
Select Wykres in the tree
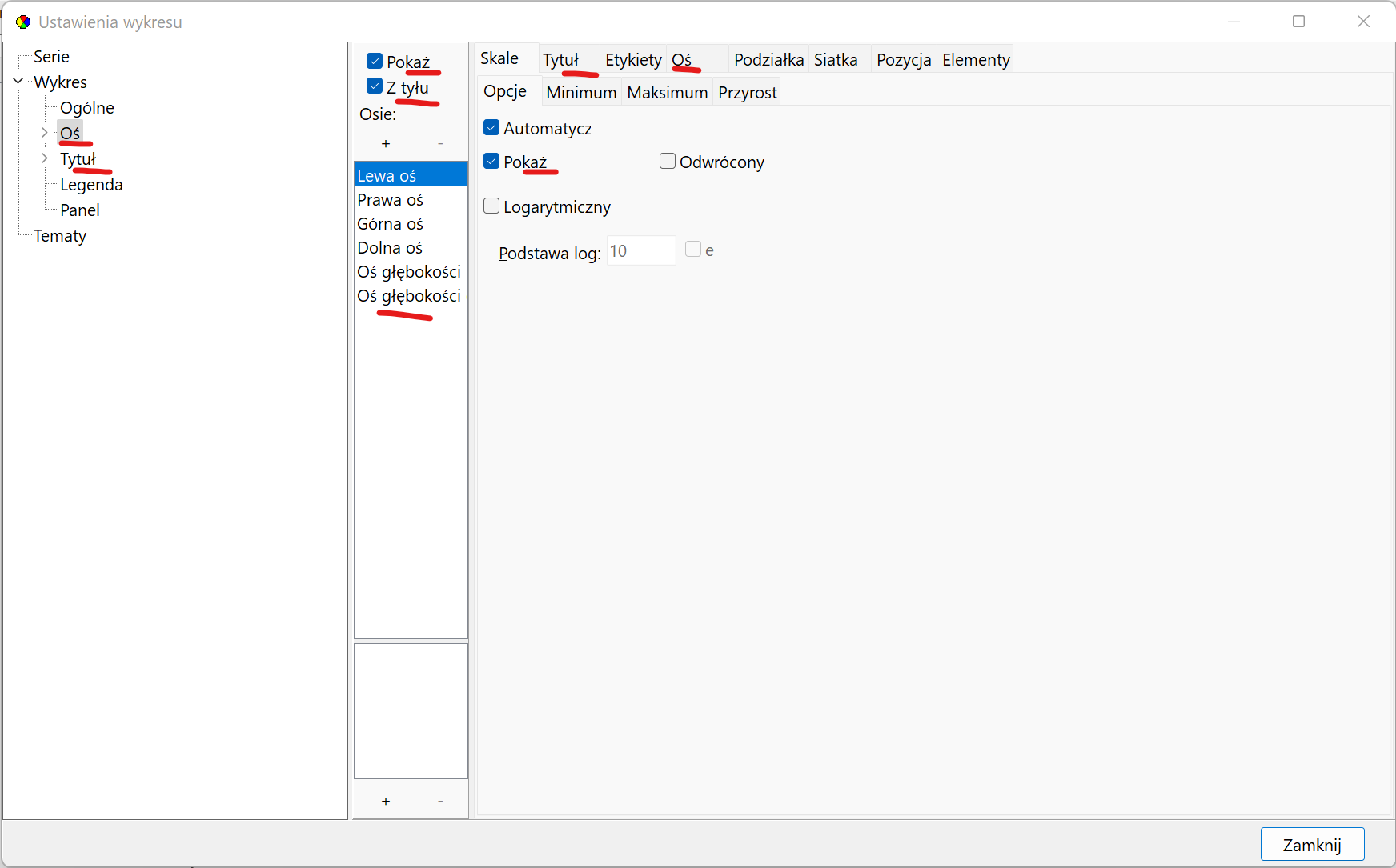click(x=60, y=82)
